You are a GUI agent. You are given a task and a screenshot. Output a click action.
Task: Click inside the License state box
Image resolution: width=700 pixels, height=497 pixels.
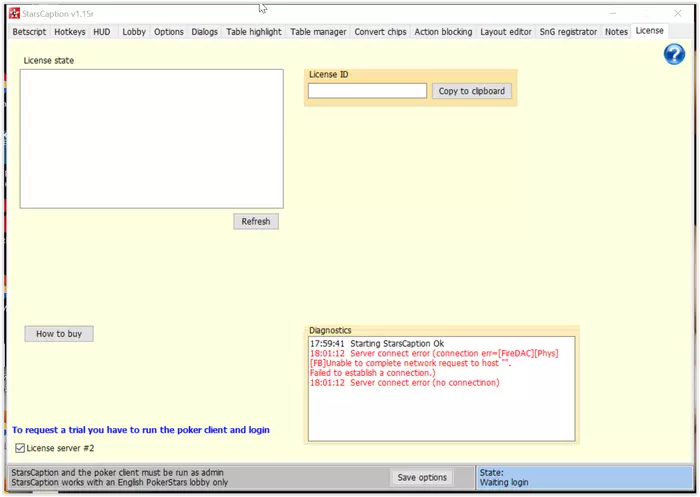click(151, 138)
